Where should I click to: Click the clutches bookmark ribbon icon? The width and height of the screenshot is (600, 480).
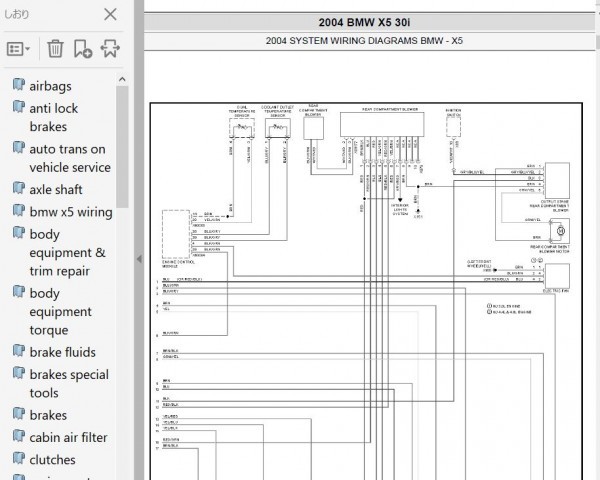(19, 458)
